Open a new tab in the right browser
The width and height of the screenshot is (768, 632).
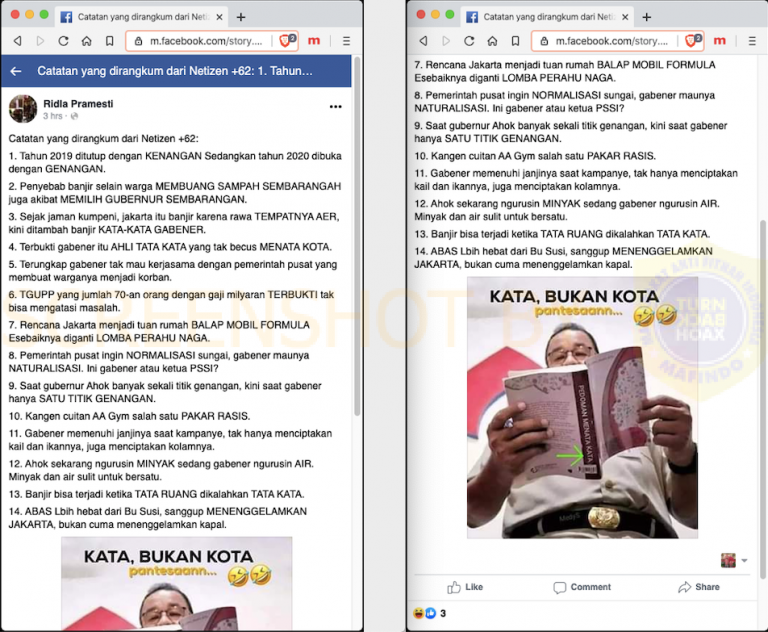point(647,17)
